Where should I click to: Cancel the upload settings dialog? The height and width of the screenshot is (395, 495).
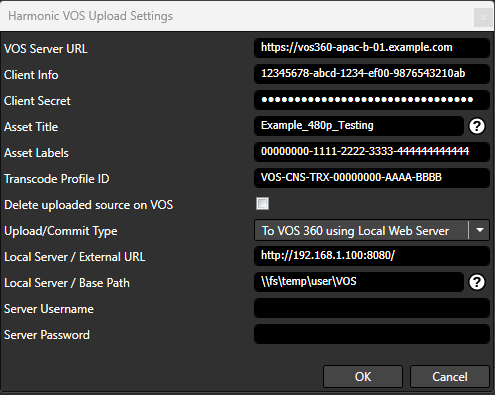pos(450,377)
